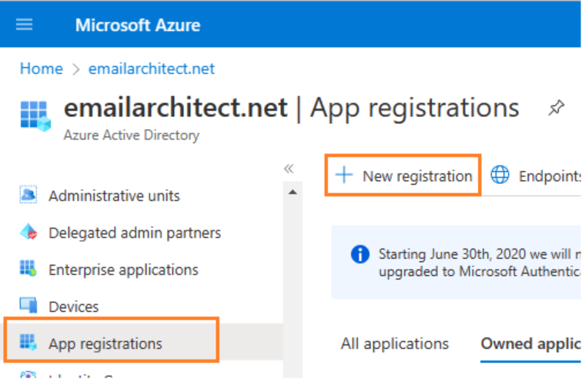This screenshot has width=582, height=379.
Task: Click the Enterprise applications icon
Action: [x=28, y=268]
